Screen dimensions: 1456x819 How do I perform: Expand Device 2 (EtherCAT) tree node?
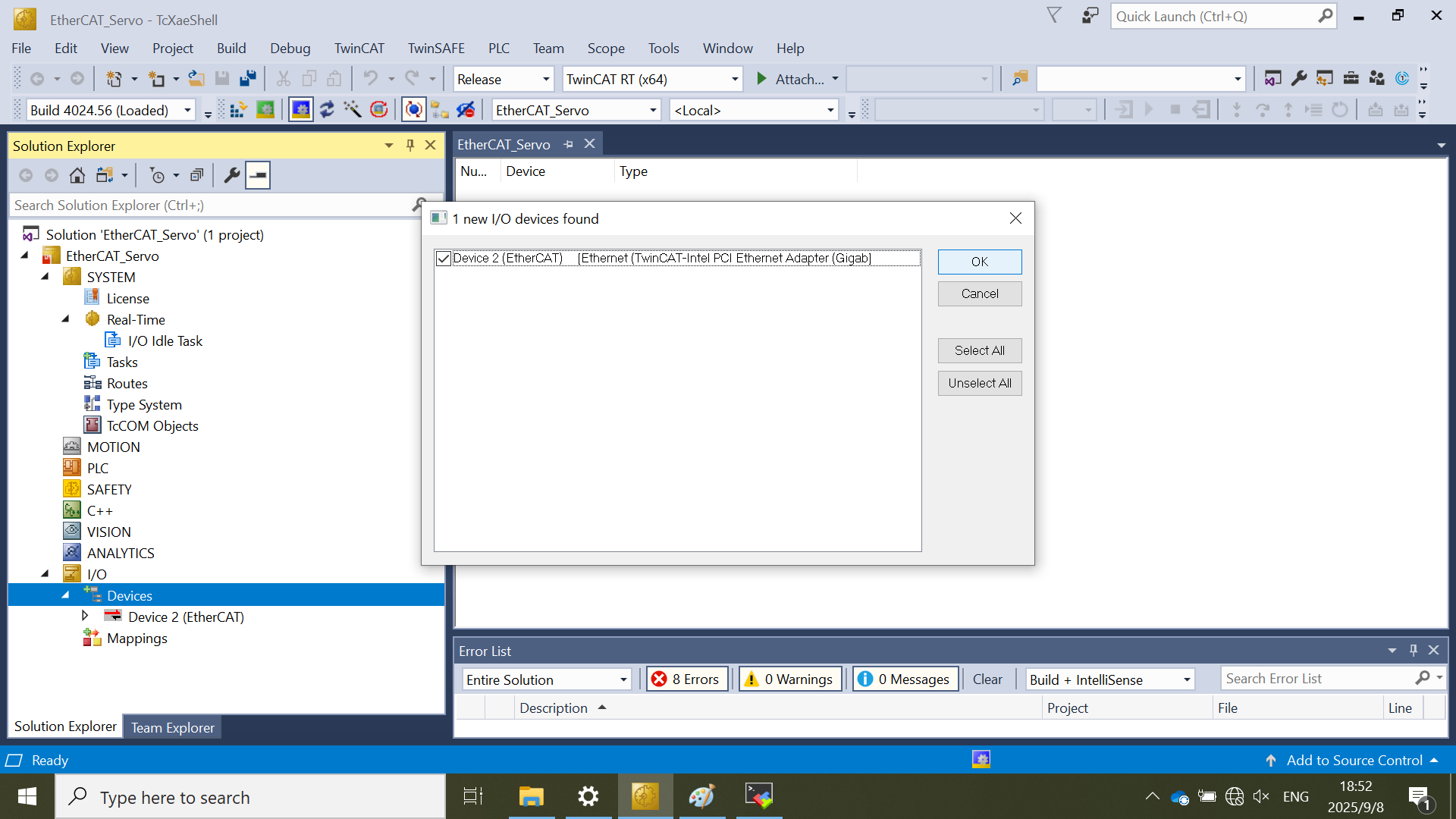pos(85,616)
